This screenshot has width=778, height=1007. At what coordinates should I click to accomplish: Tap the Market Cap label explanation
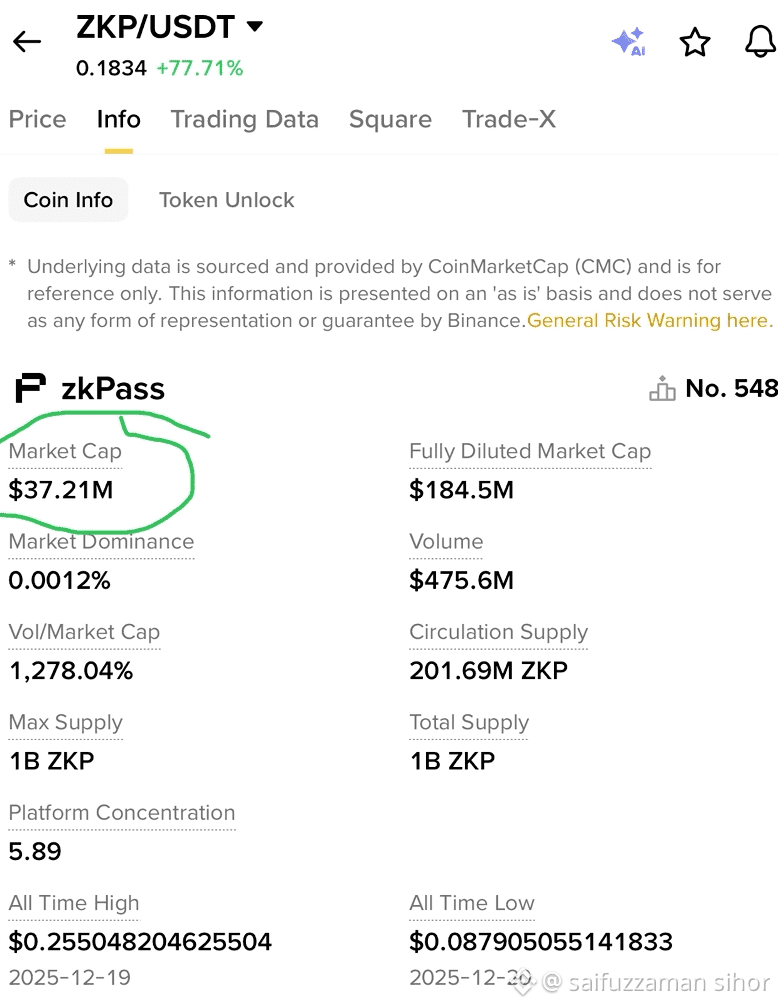point(65,451)
